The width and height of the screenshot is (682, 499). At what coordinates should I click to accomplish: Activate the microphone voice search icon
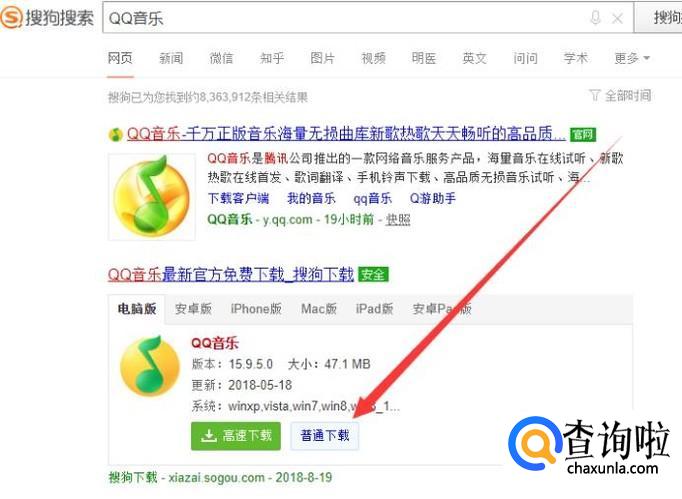click(595, 18)
